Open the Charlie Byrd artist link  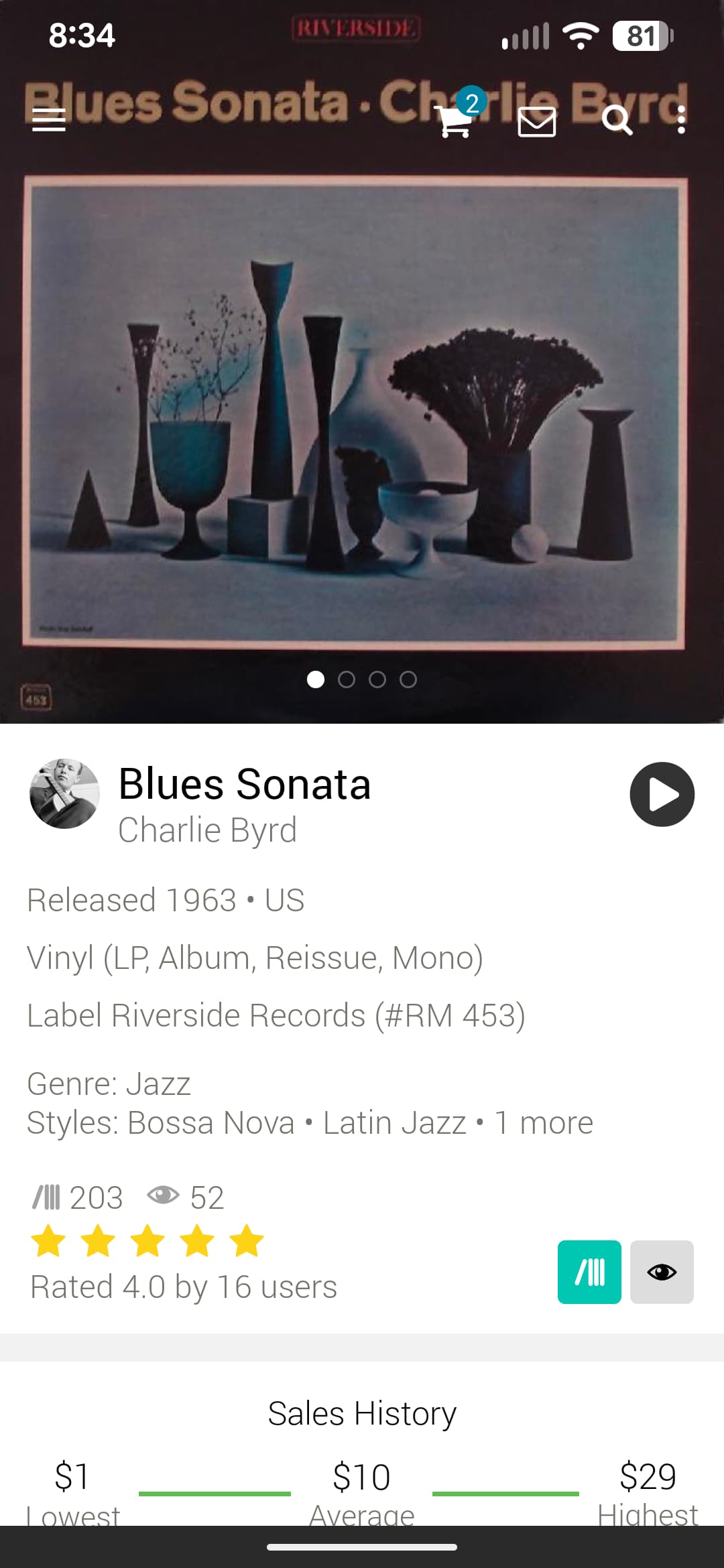coord(207,830)
